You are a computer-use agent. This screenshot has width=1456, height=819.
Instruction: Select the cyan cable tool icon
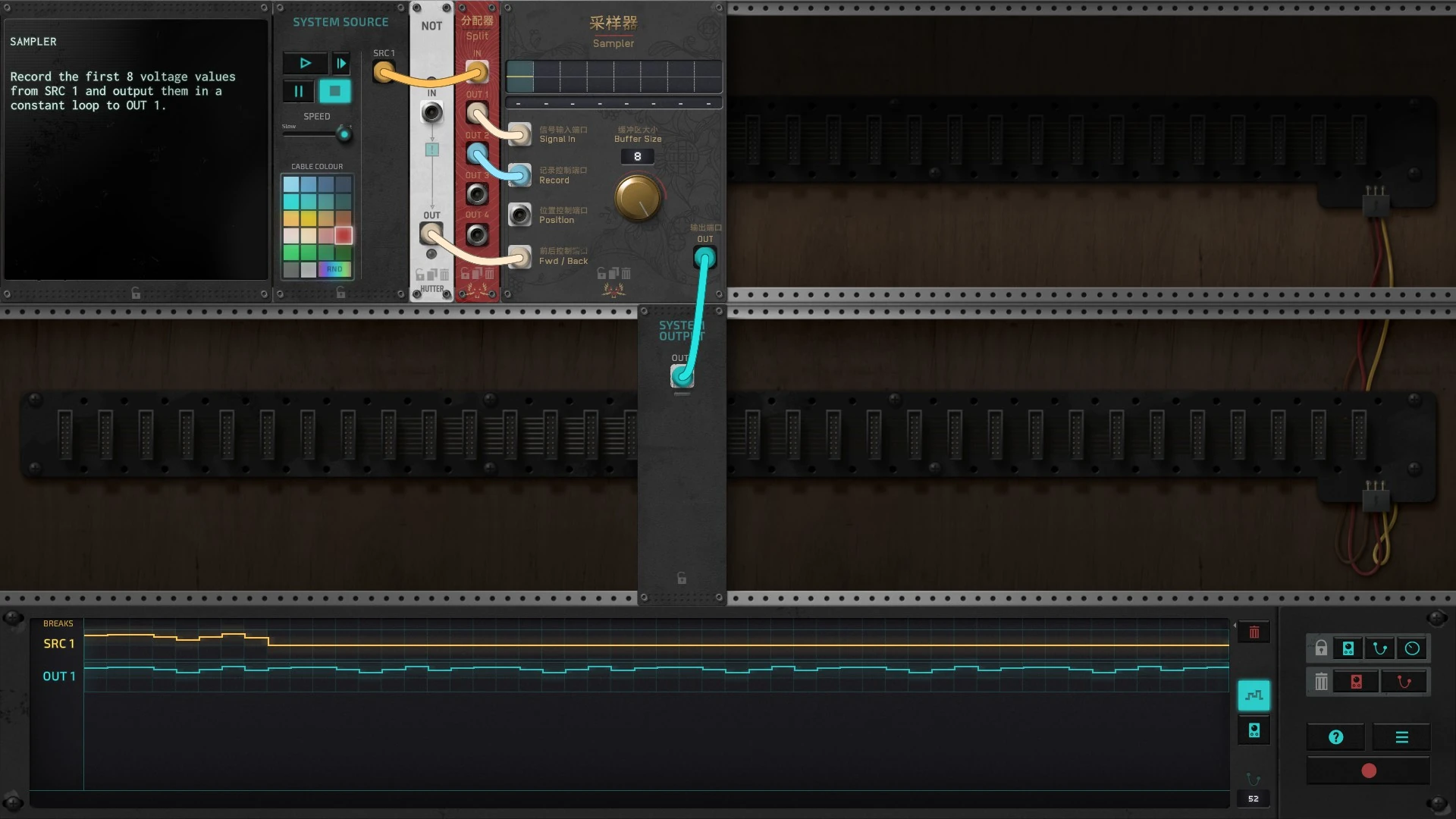pyautogui.click(x=1380, y=648)
